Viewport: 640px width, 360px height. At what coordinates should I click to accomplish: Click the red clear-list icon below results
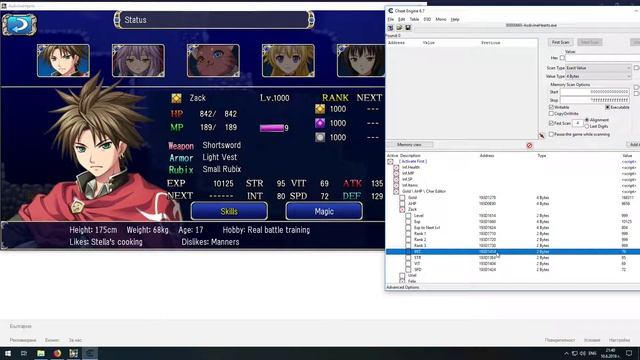point(529,145)
